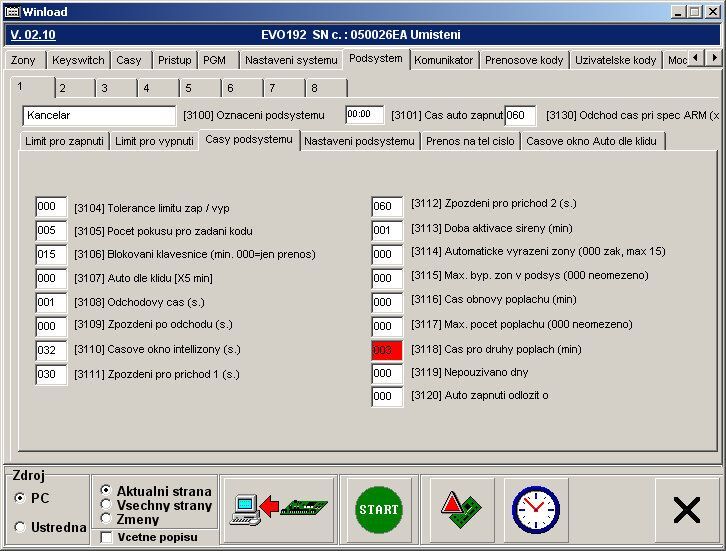Select PC as source radio button
The height and width of the screenshot is (551, 726).
pos(20,497)
